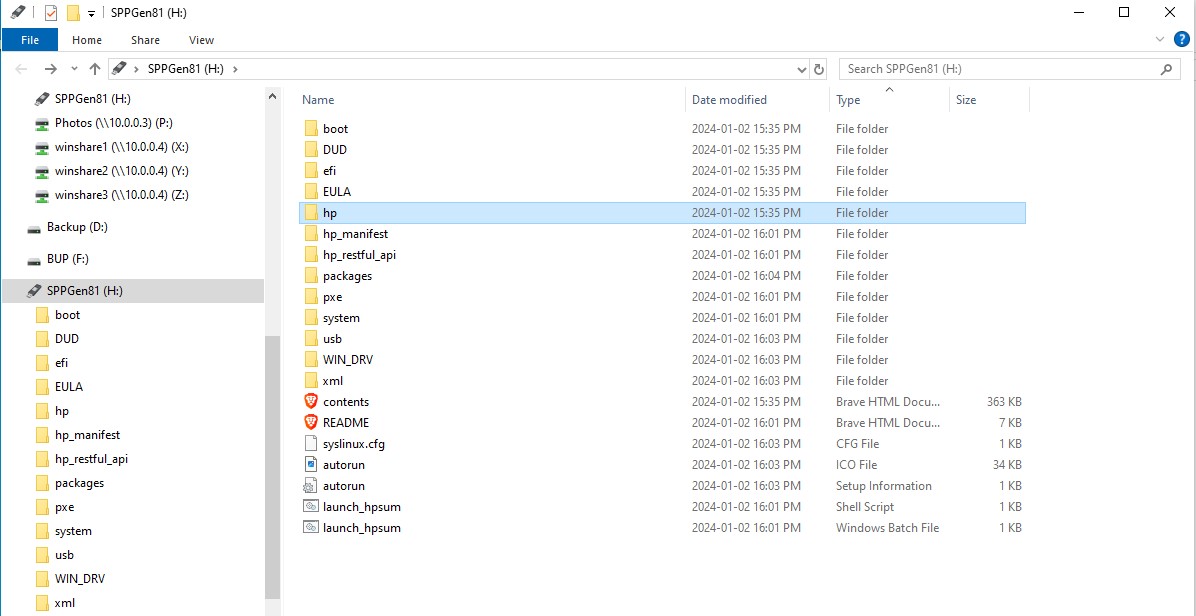Select the EULA folder in file list

662,191
